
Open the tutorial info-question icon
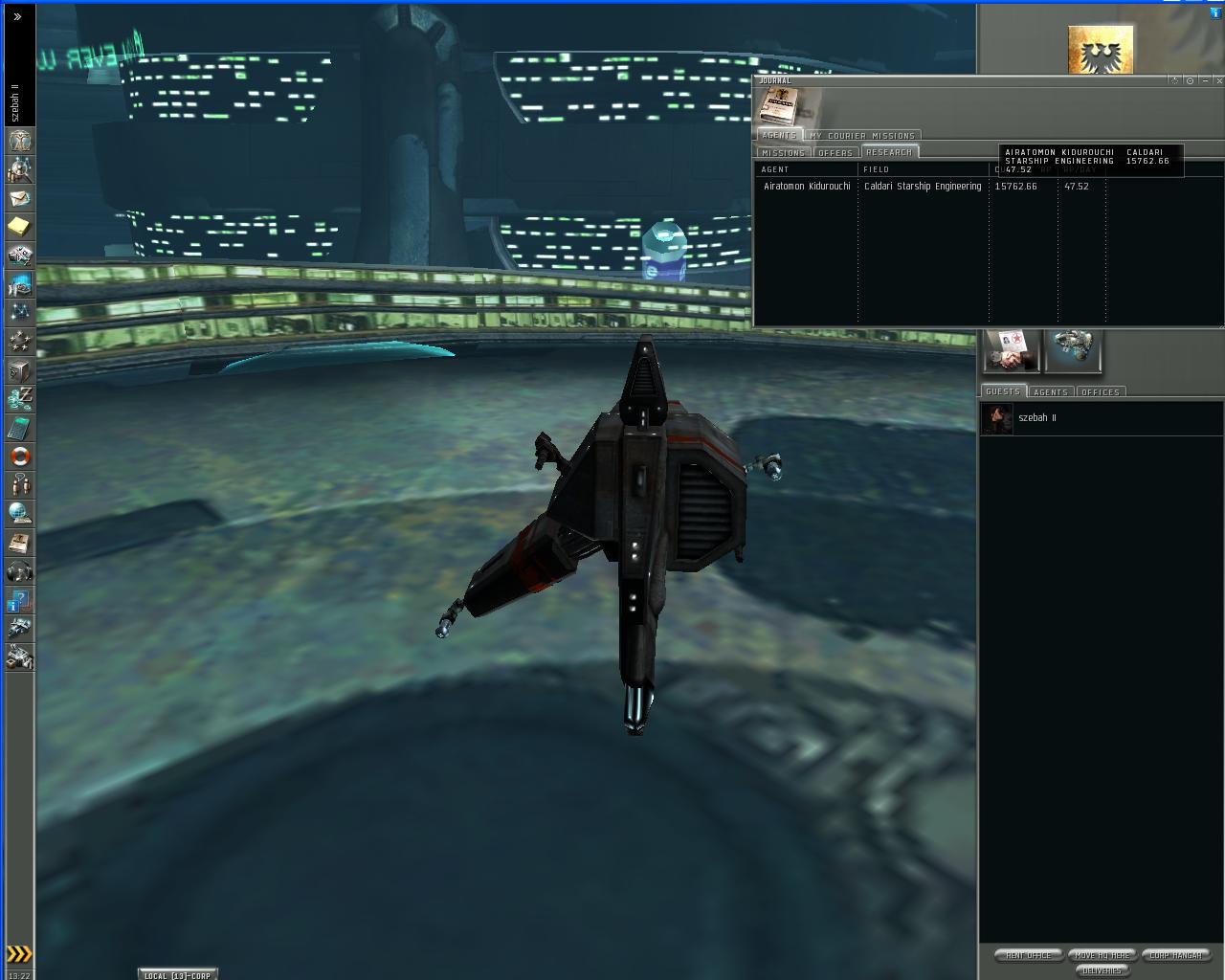pyautogui.click(x=19, y=601)
